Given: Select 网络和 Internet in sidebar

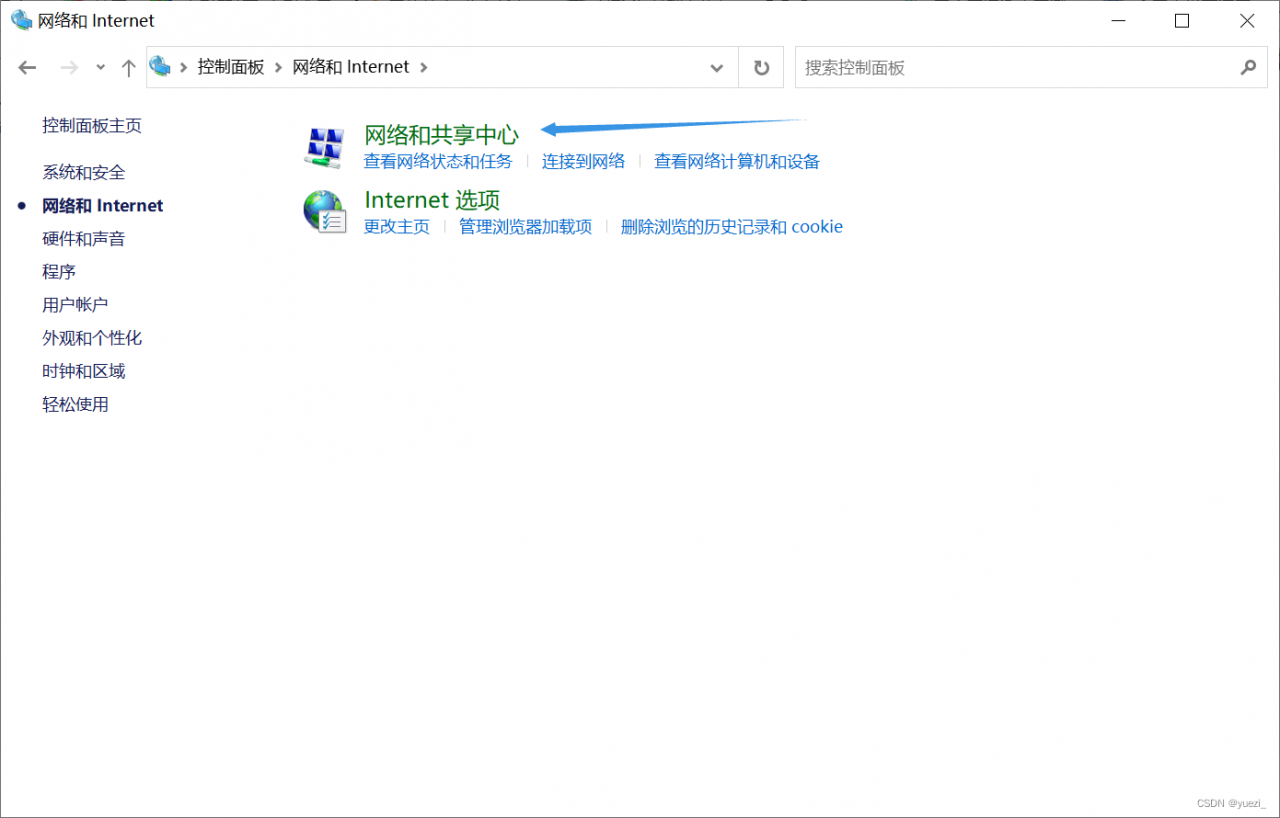Looking at the screenshot, I should 103,205.
